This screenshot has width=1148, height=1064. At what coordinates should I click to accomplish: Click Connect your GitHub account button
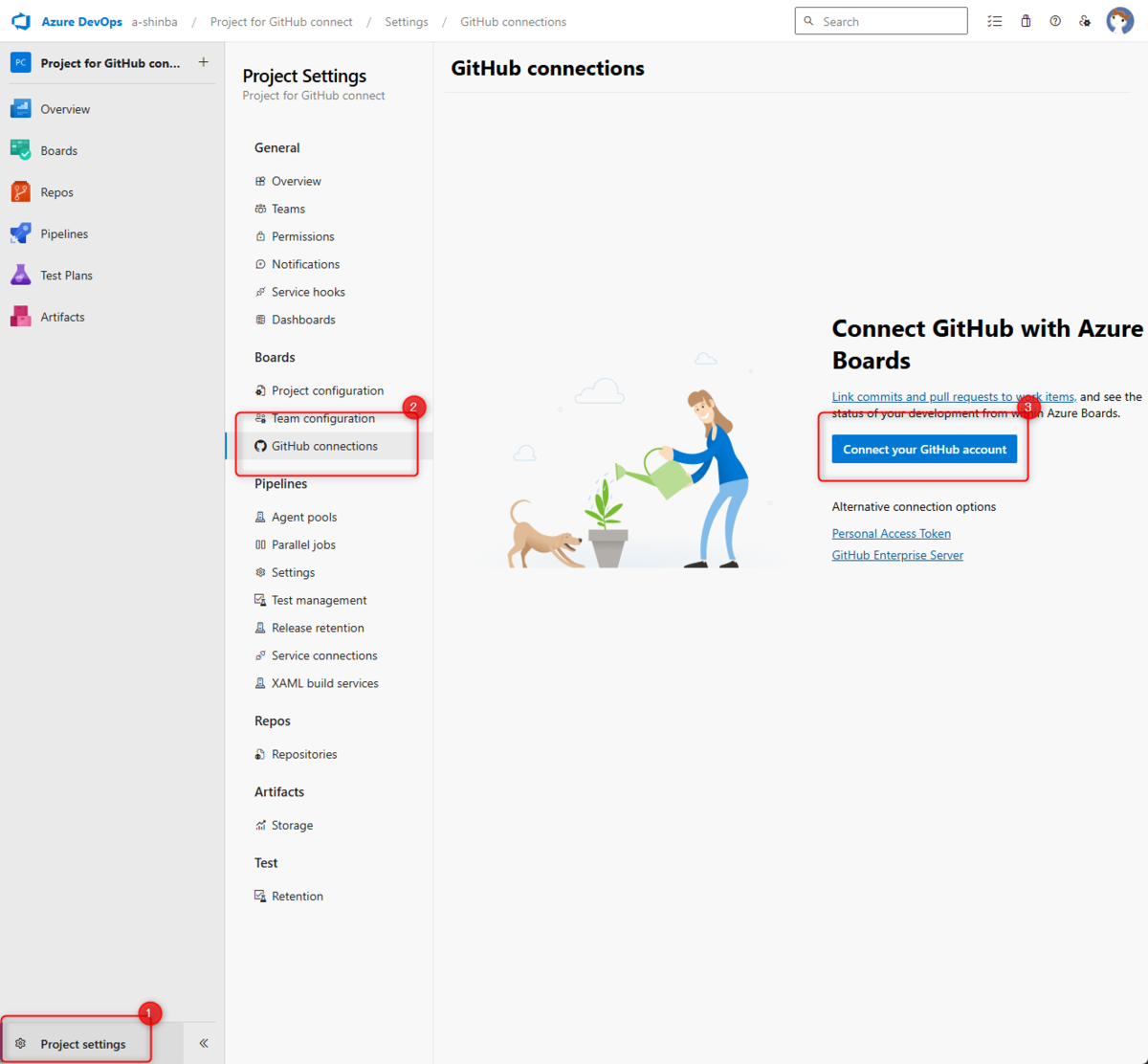(x=924, y=450)
